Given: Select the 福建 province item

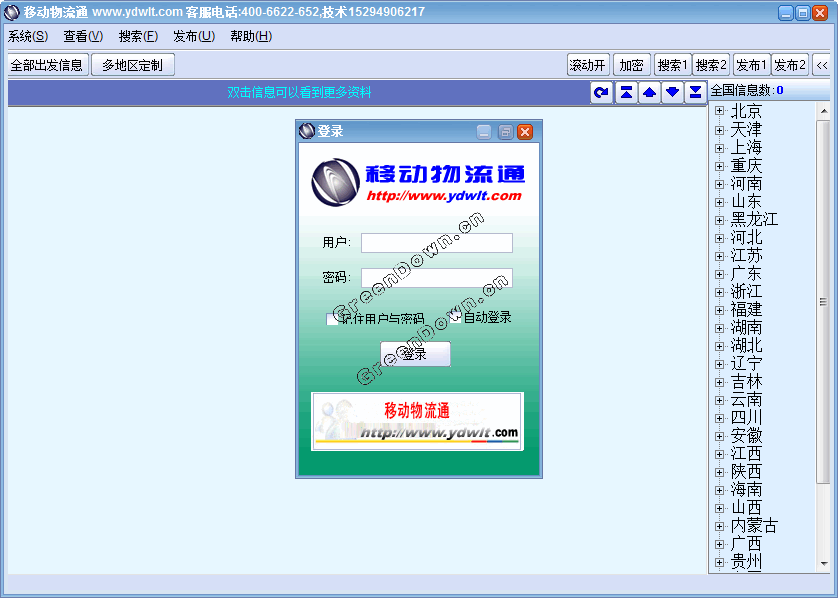Looking at the screenshot, I should [747, 310].
